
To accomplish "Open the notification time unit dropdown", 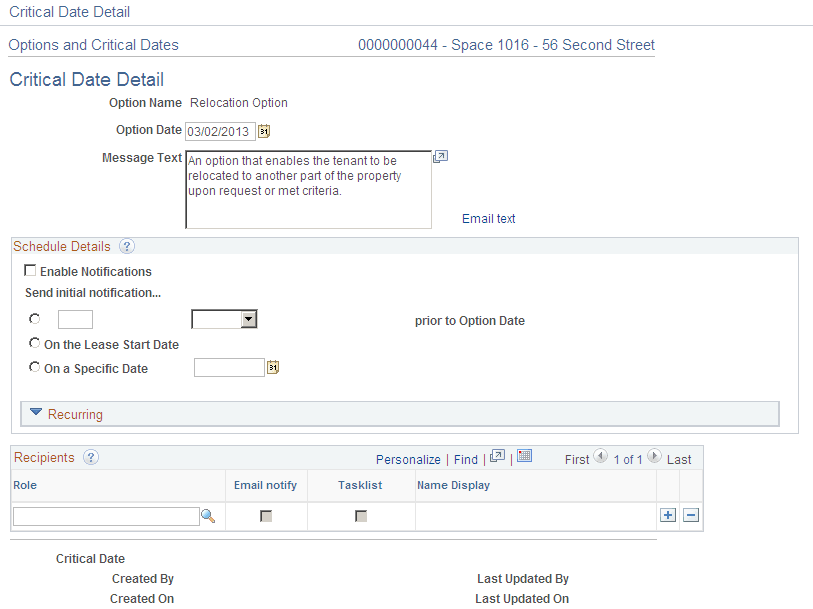I will [x=248, y=318].
